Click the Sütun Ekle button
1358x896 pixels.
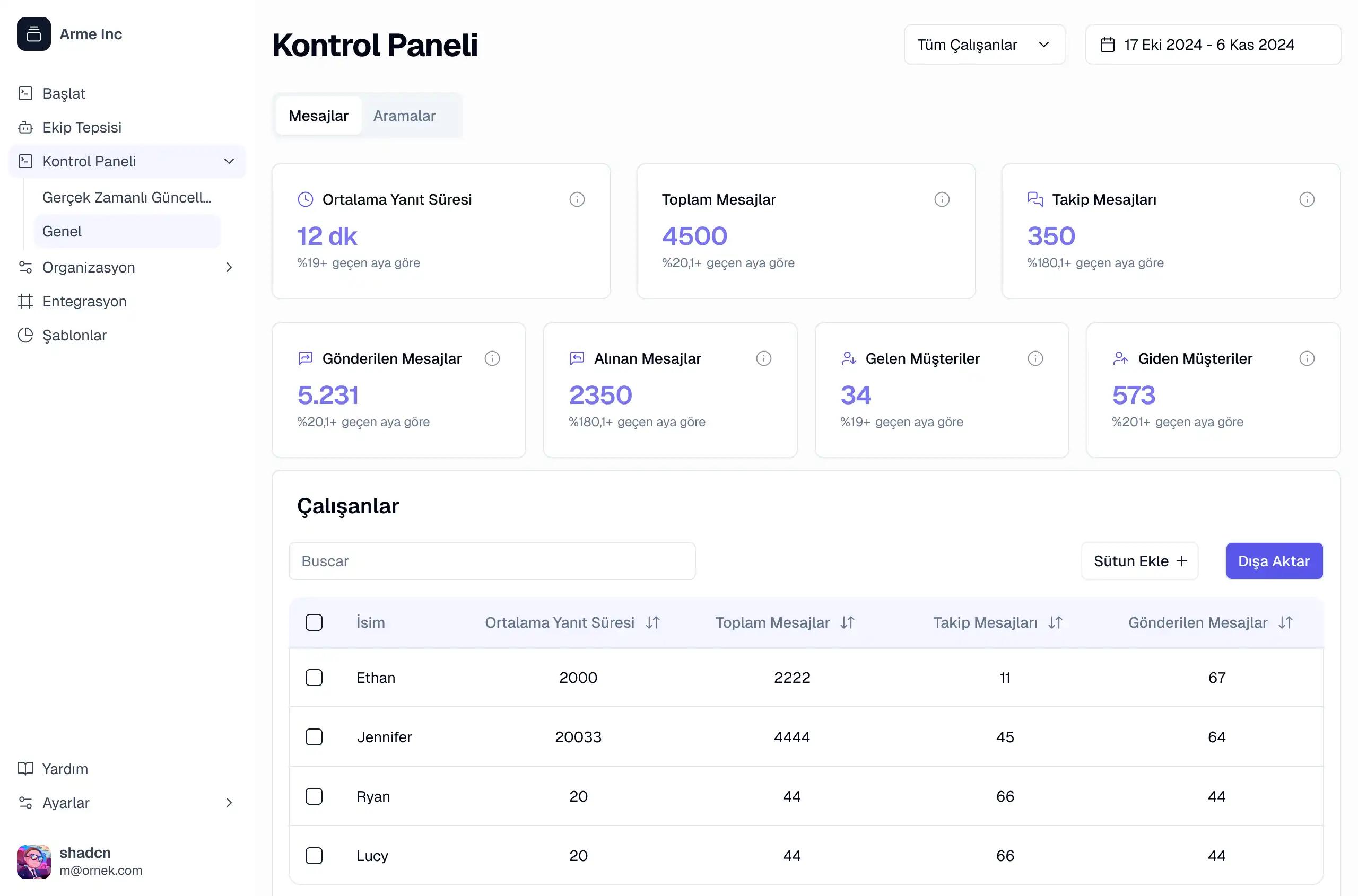1139,561
